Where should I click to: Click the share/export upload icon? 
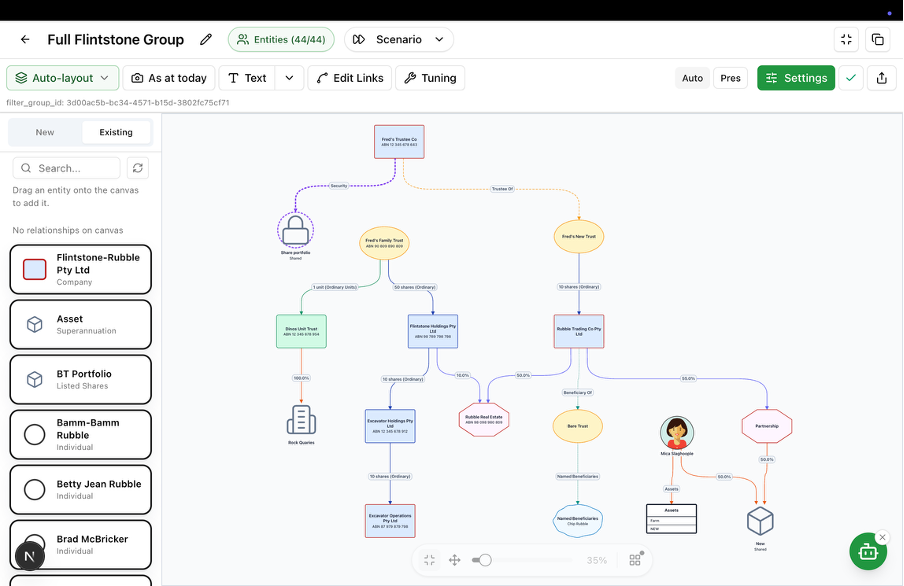(882, 78)
